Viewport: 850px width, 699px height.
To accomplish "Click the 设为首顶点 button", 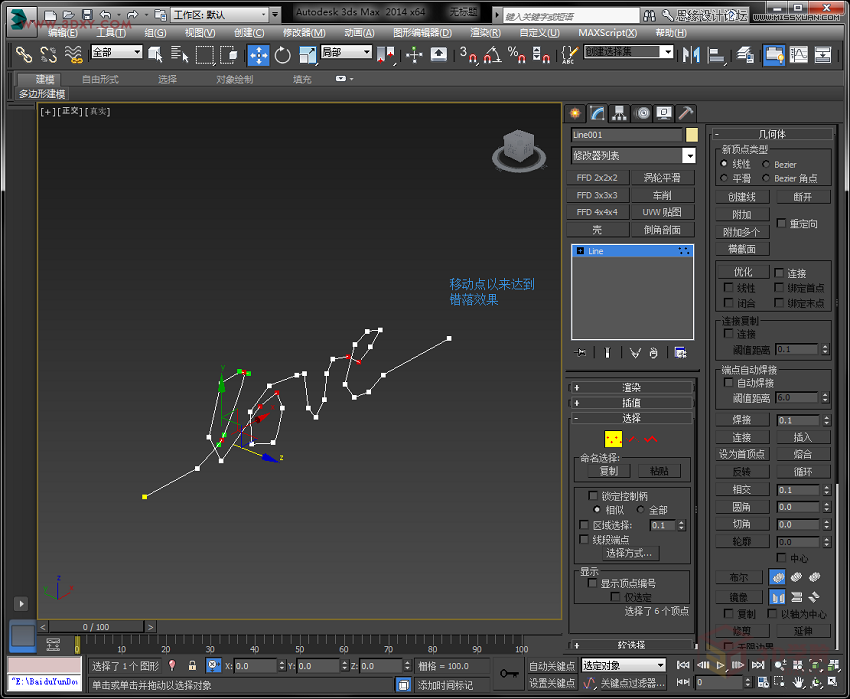I will coord(742,454).
